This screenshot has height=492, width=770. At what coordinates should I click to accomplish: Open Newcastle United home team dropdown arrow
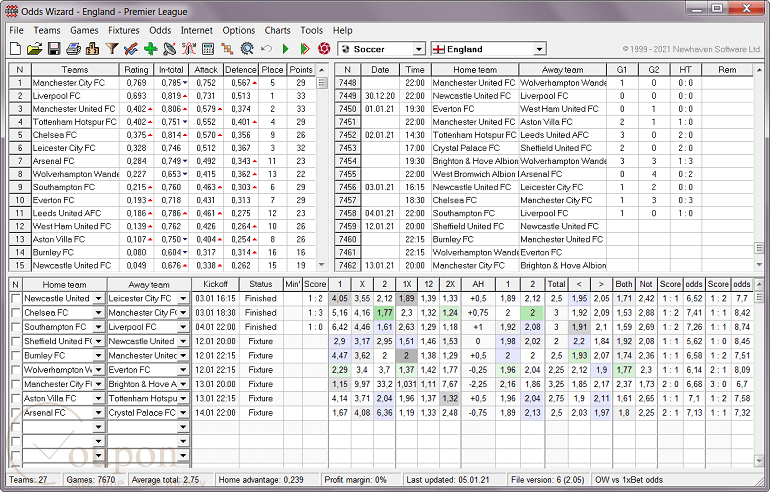coord(98,299)
